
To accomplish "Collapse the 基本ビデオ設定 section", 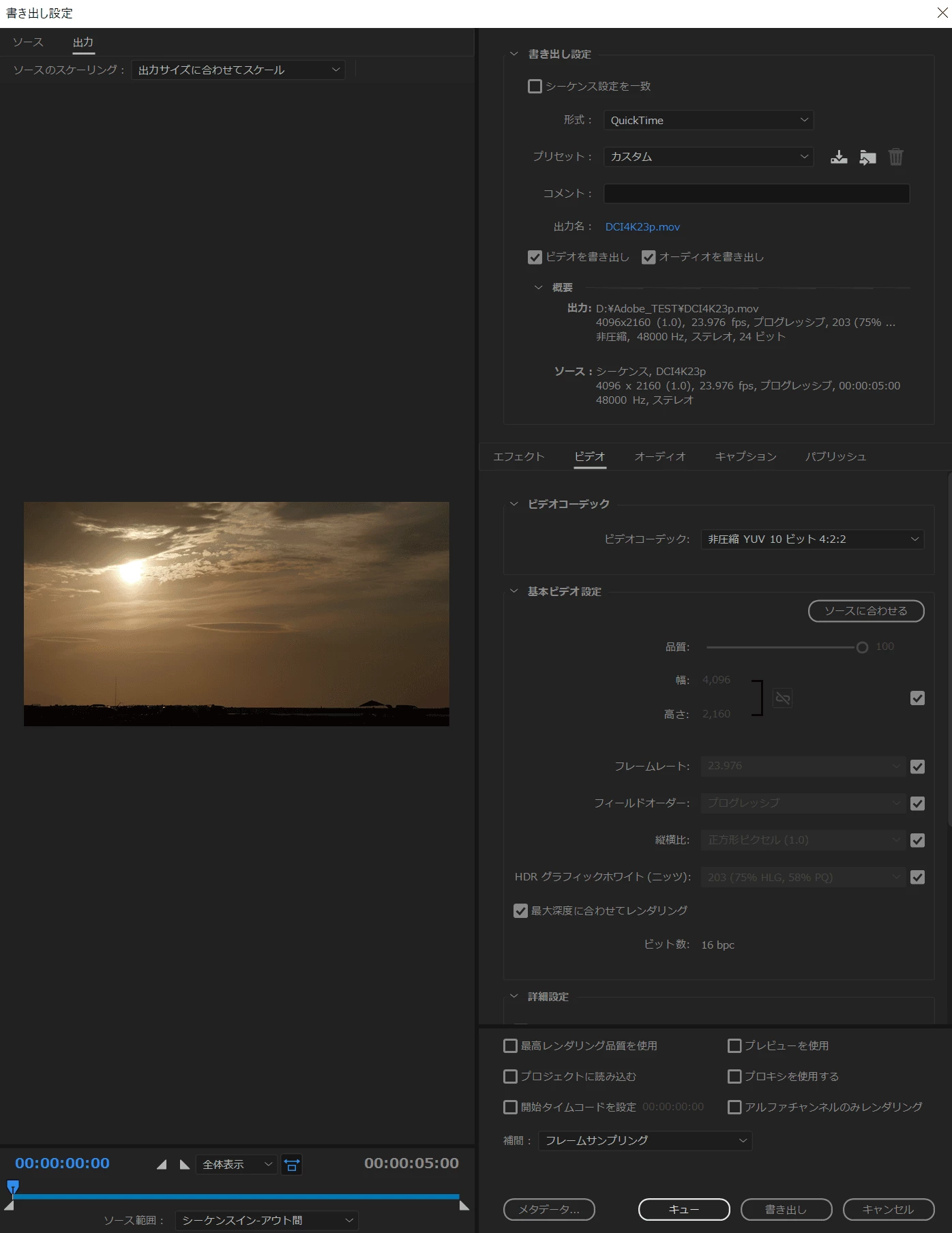I will pos(514,592).
